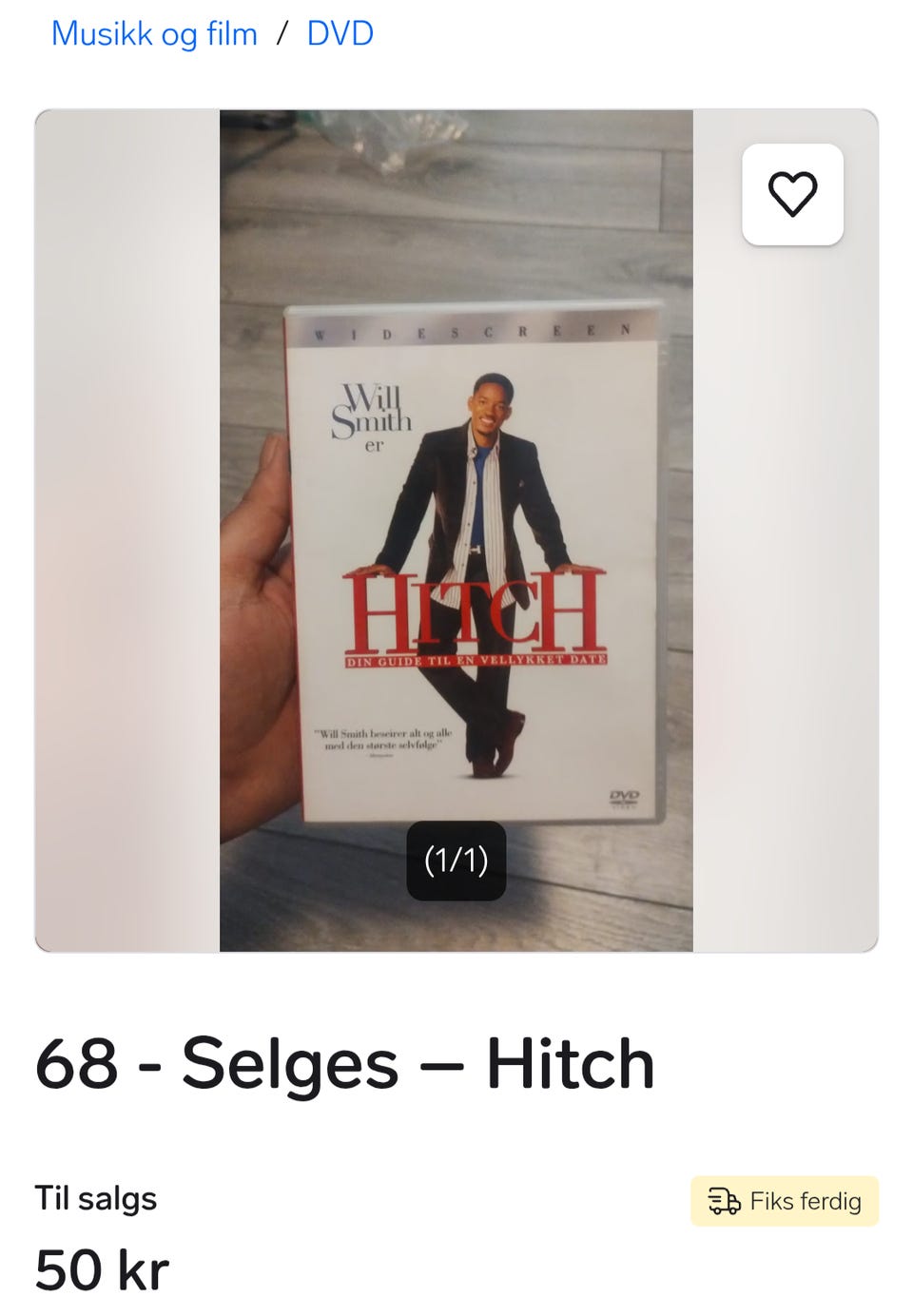Go to the DVD category breadcrumb
The image size is (913, 1316).
tap(340, 33)
